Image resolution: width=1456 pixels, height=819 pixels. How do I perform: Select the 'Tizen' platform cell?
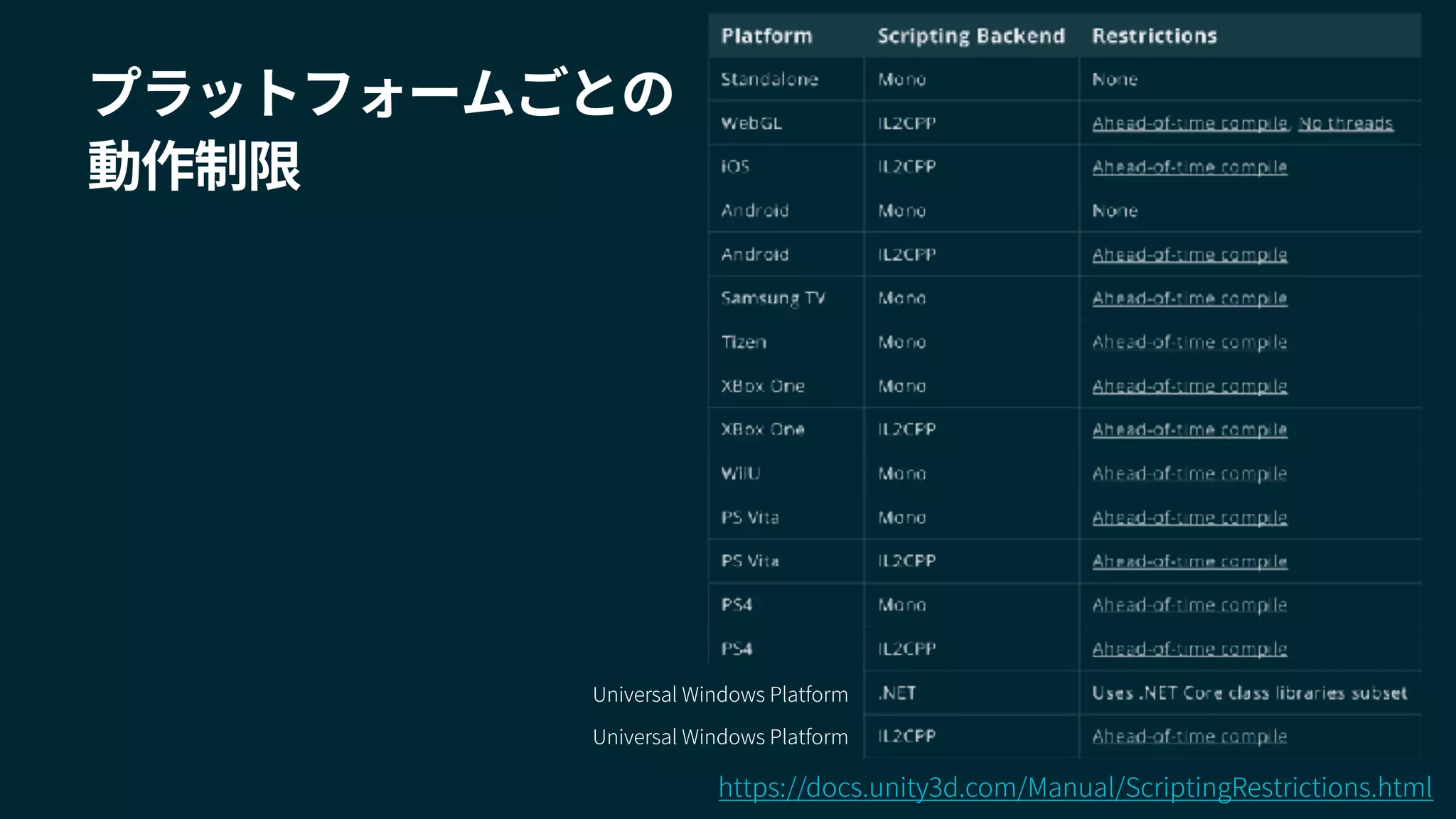tap(744, 343)
